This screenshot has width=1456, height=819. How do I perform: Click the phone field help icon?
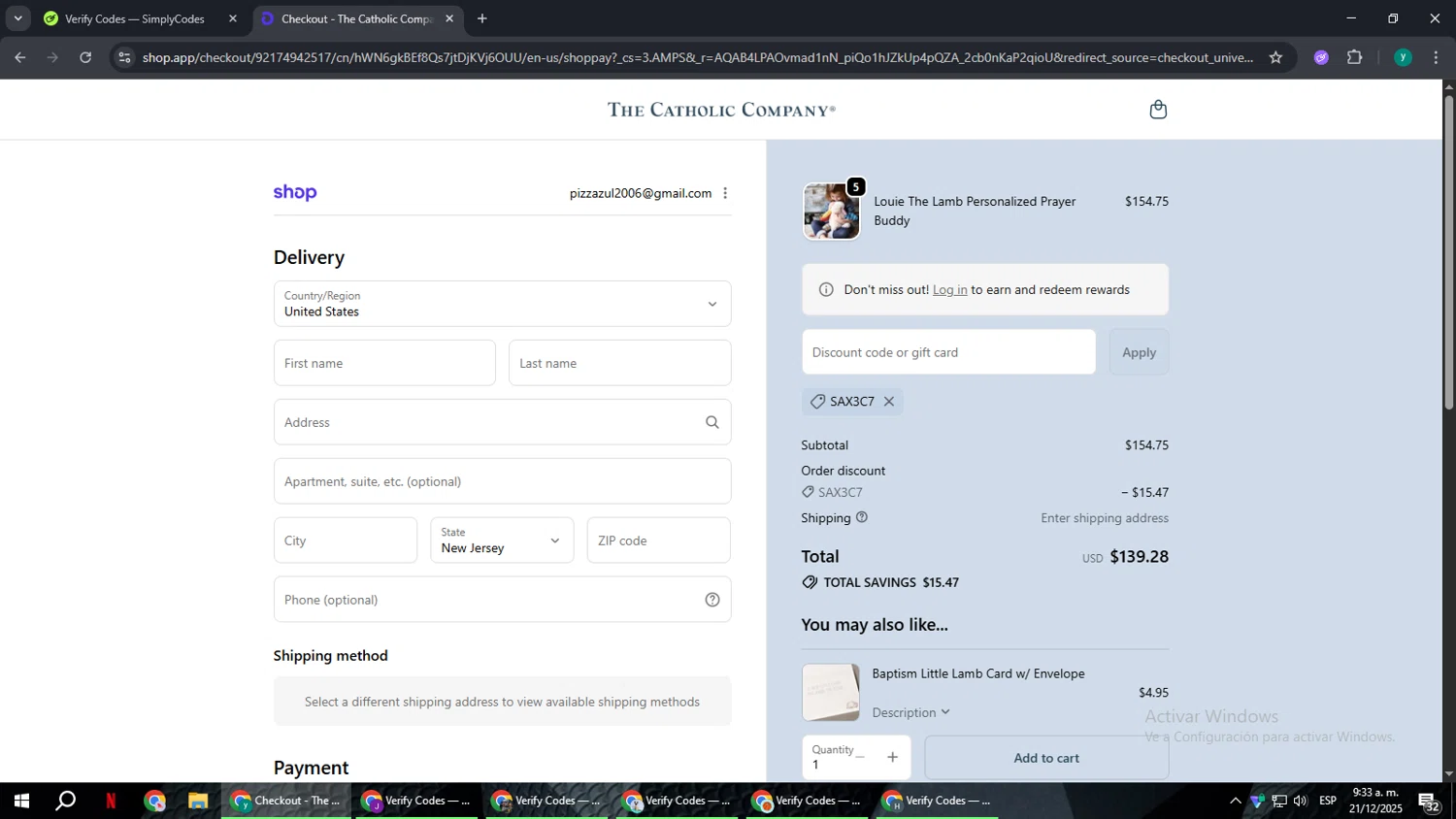[712, 600]
